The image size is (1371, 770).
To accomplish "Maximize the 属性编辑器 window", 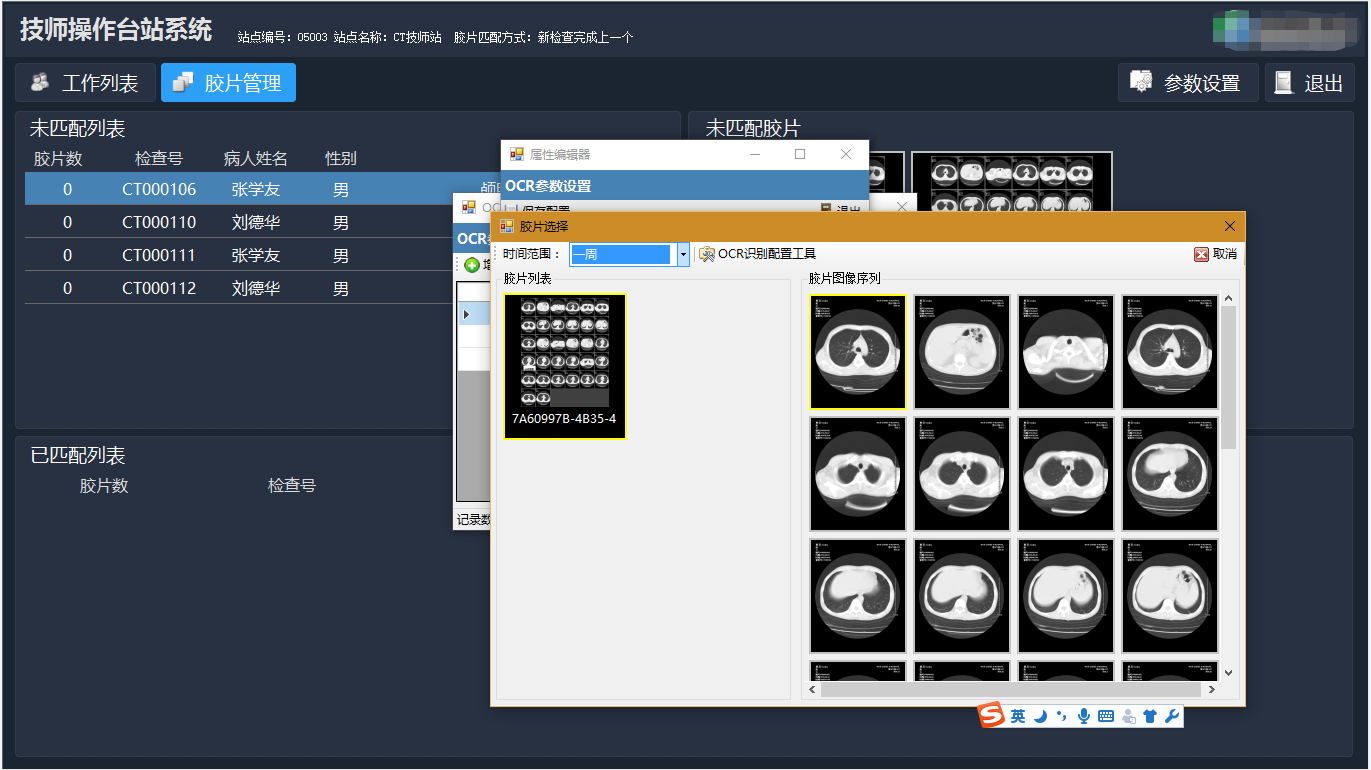I will coord(800,154).
